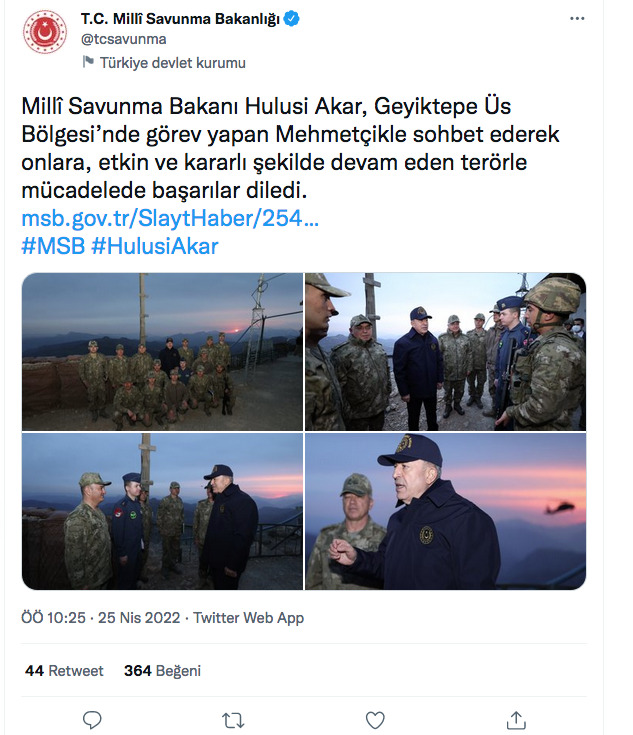The height and width of the screenshot is (735, 633).
Task: Open the #MSB hashtag
Action: pos(53,247)
